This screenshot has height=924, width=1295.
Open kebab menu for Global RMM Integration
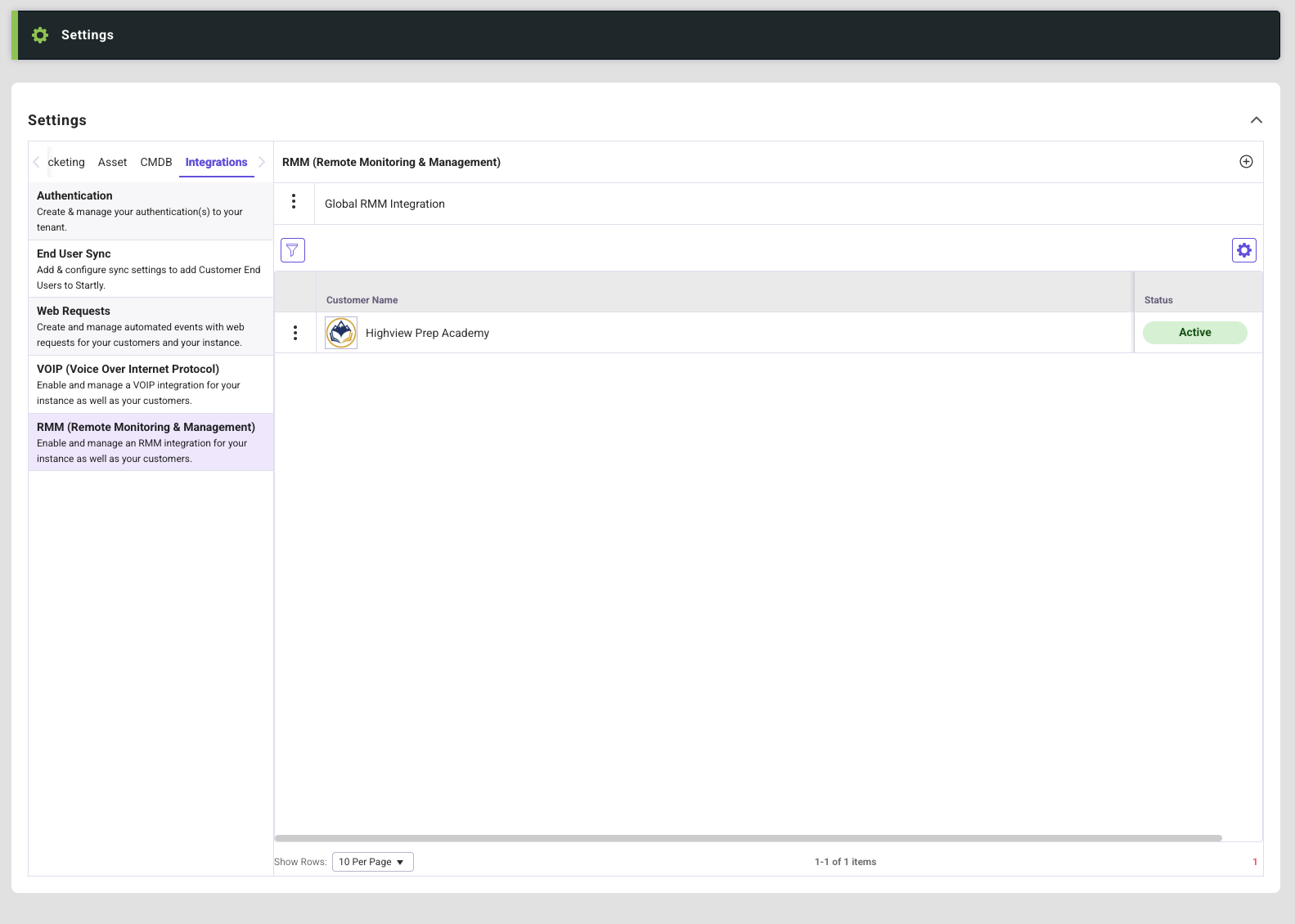pos(294,201)
